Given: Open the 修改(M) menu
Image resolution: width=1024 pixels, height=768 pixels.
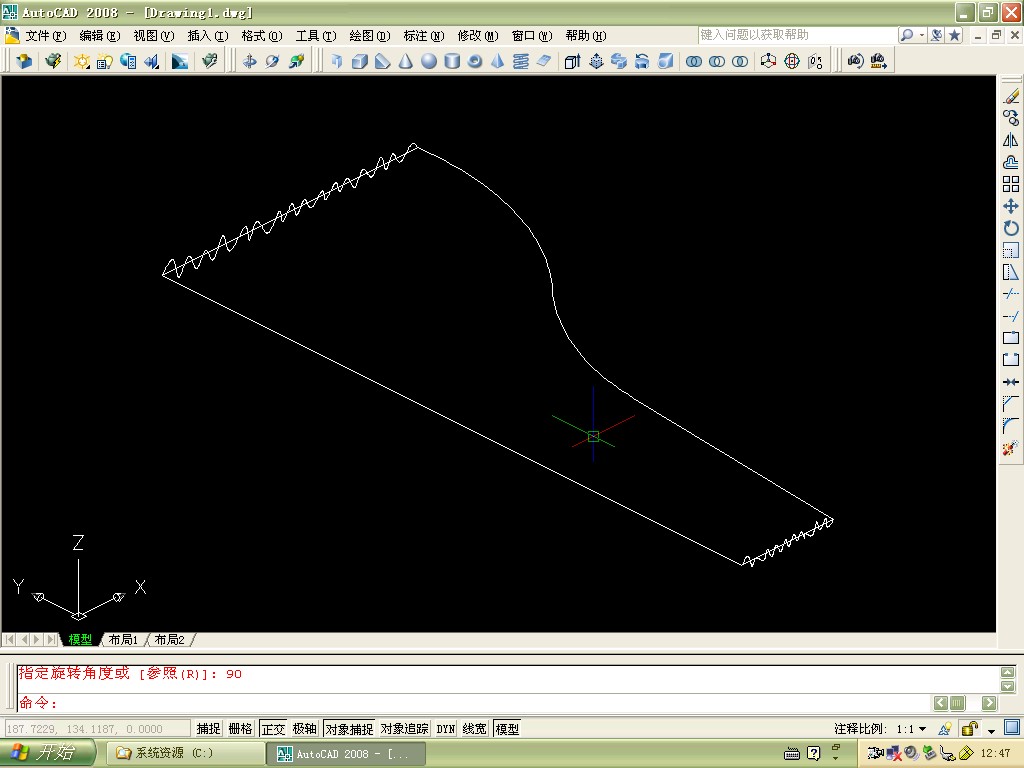Looking at the screenshot, I should tap(477, 36).
